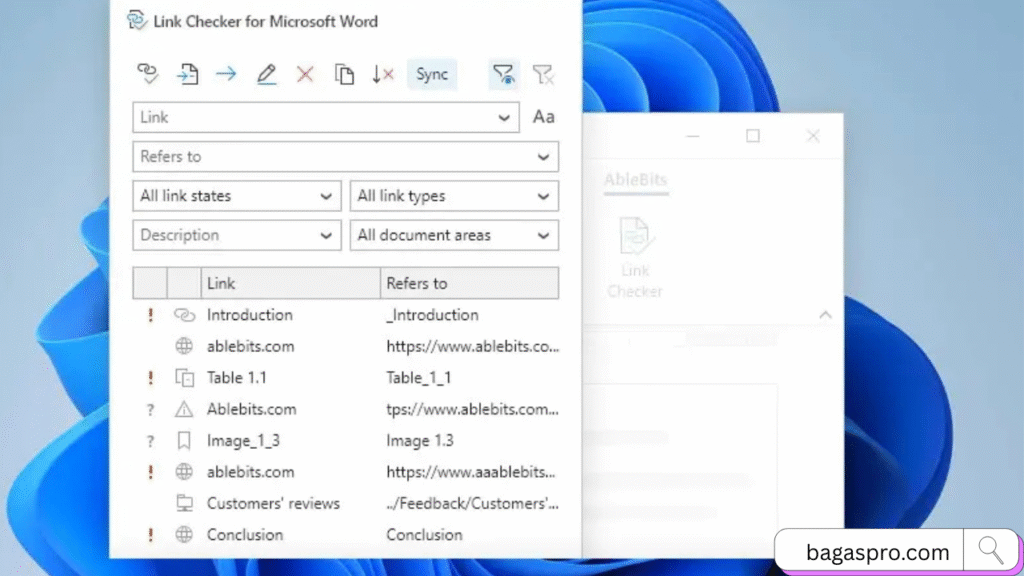Click the red delete X icon

[x=305, y=74]
